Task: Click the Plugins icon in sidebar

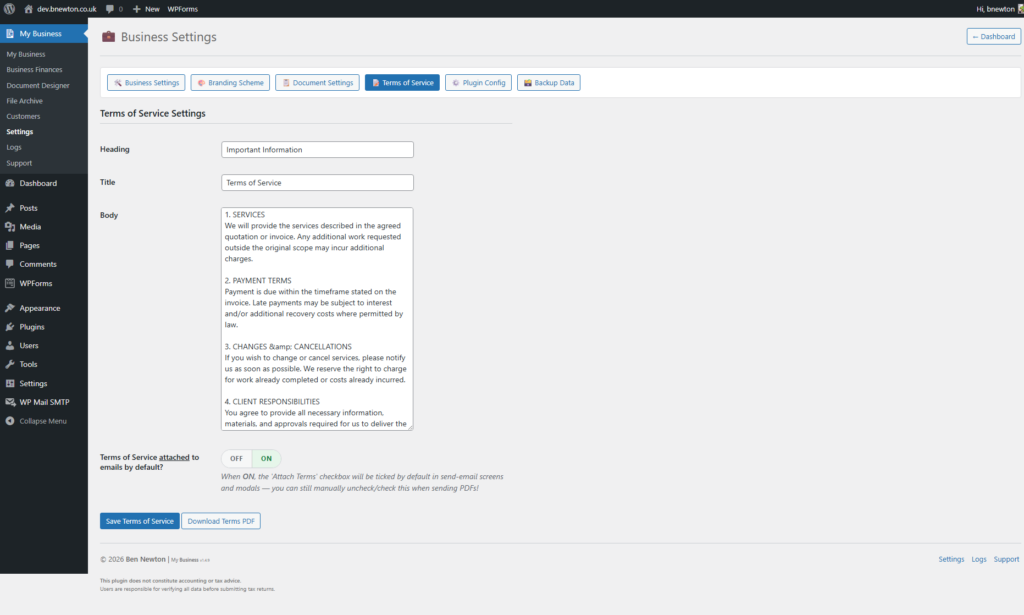Action: (10, 327)
